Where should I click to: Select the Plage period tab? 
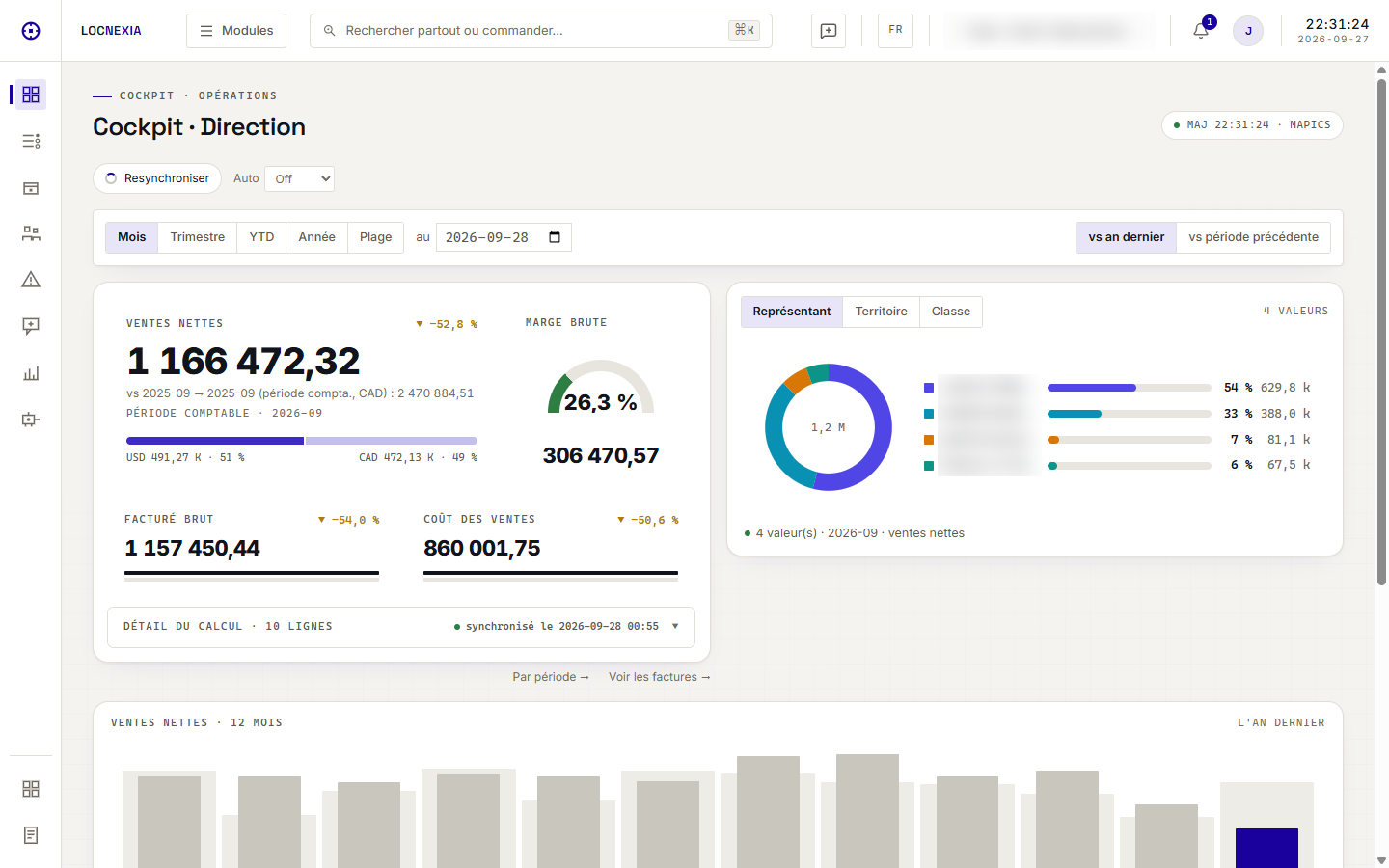point(375,237)
